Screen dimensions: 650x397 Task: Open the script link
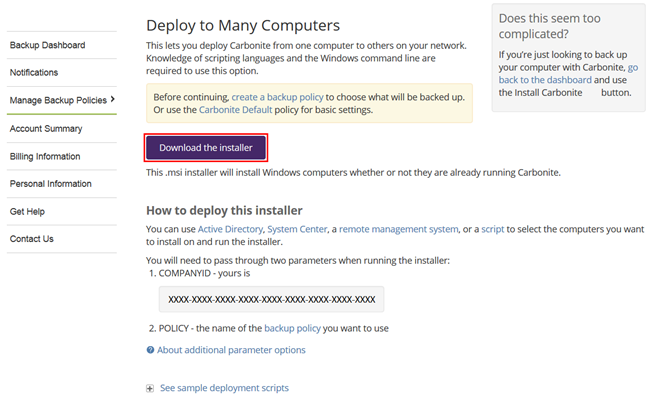tap(492, 229)
